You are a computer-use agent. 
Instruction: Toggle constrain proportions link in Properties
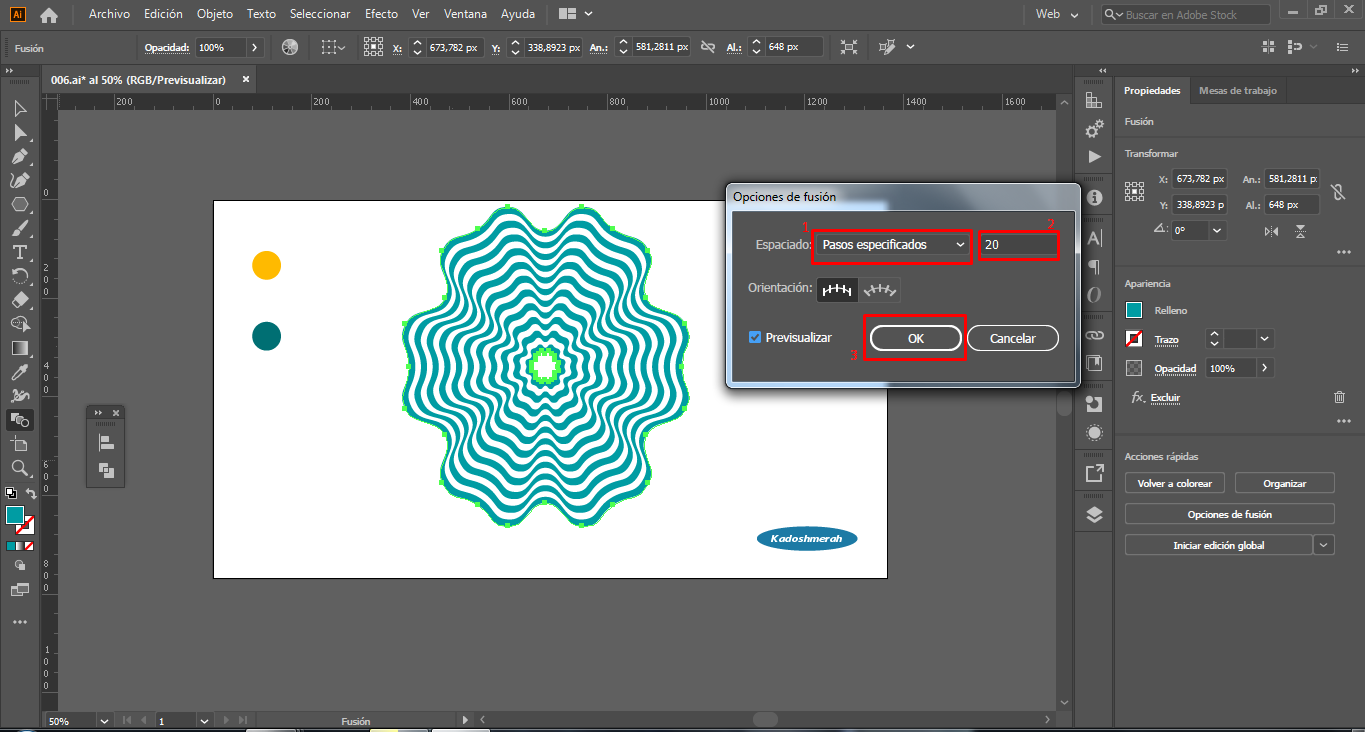tap(1338, 191)
